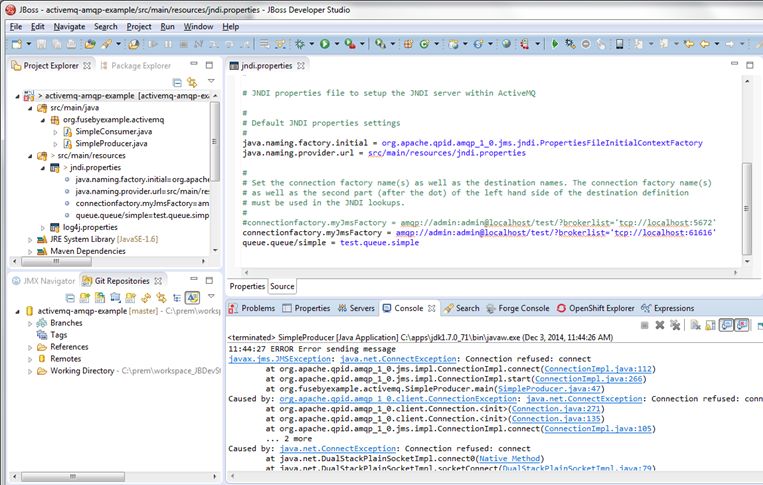Viewport: 763px width, 485px height.
Task: Switch to the Problems tab
Action: pyautogui.click(x=252, y=308)
